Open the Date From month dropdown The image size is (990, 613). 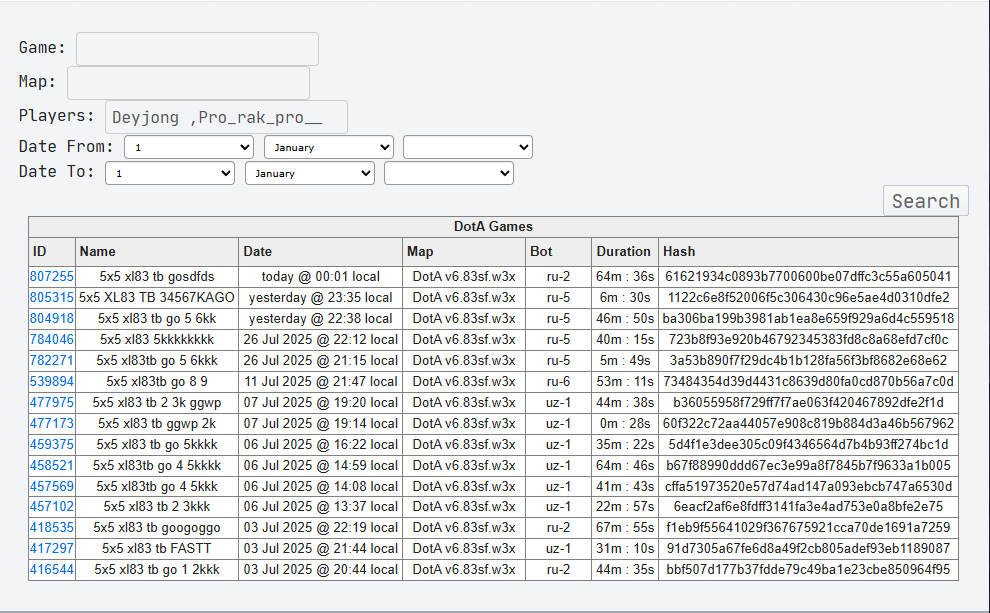click(x=329, y=147)
